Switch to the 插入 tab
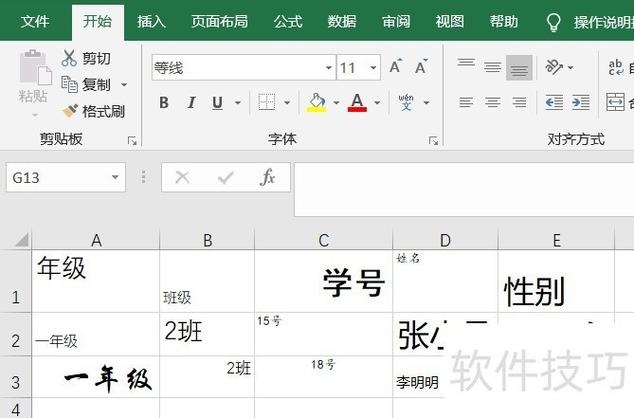 click(x=152, y=21)
